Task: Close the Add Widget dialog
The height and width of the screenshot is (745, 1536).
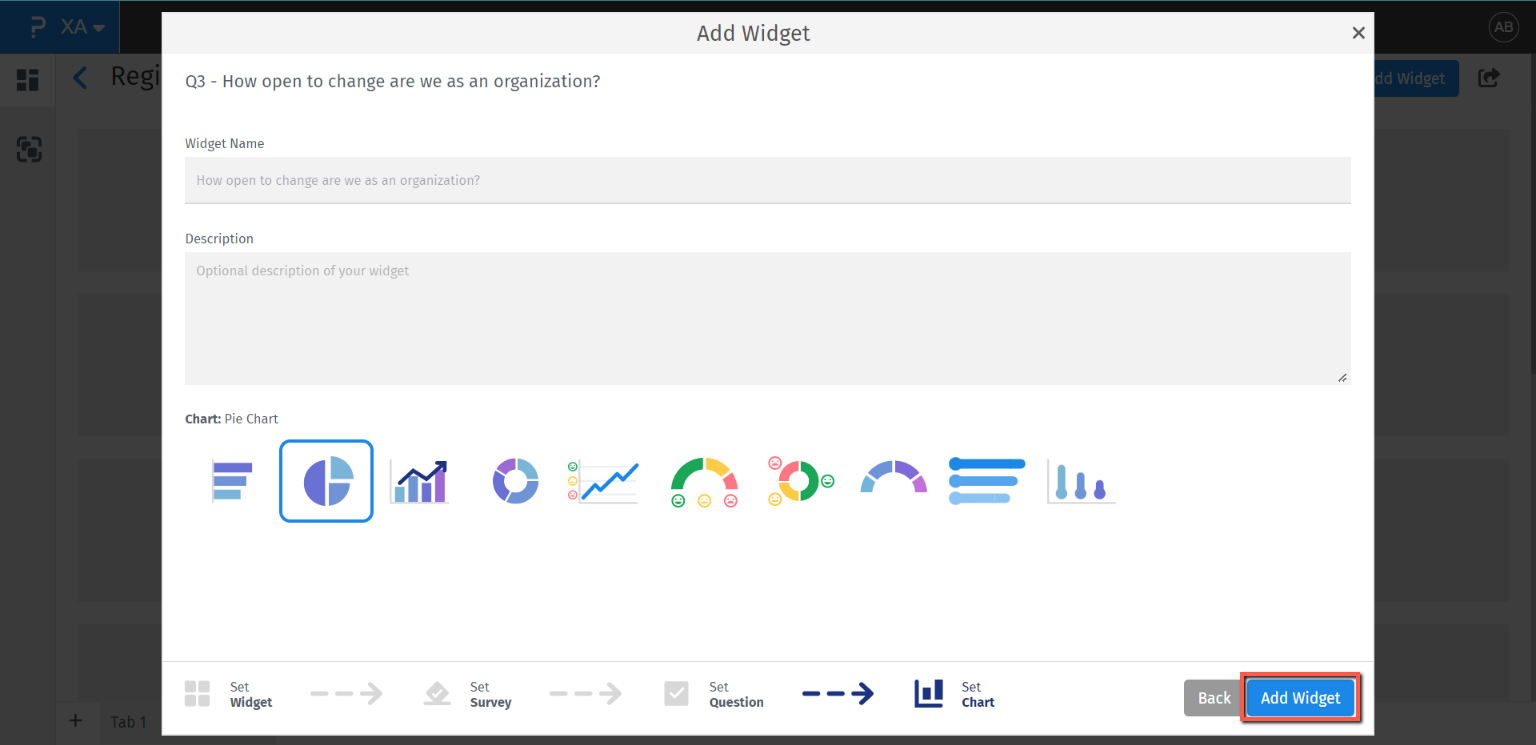Action: pyautogui.click(x=1358, y=33)
